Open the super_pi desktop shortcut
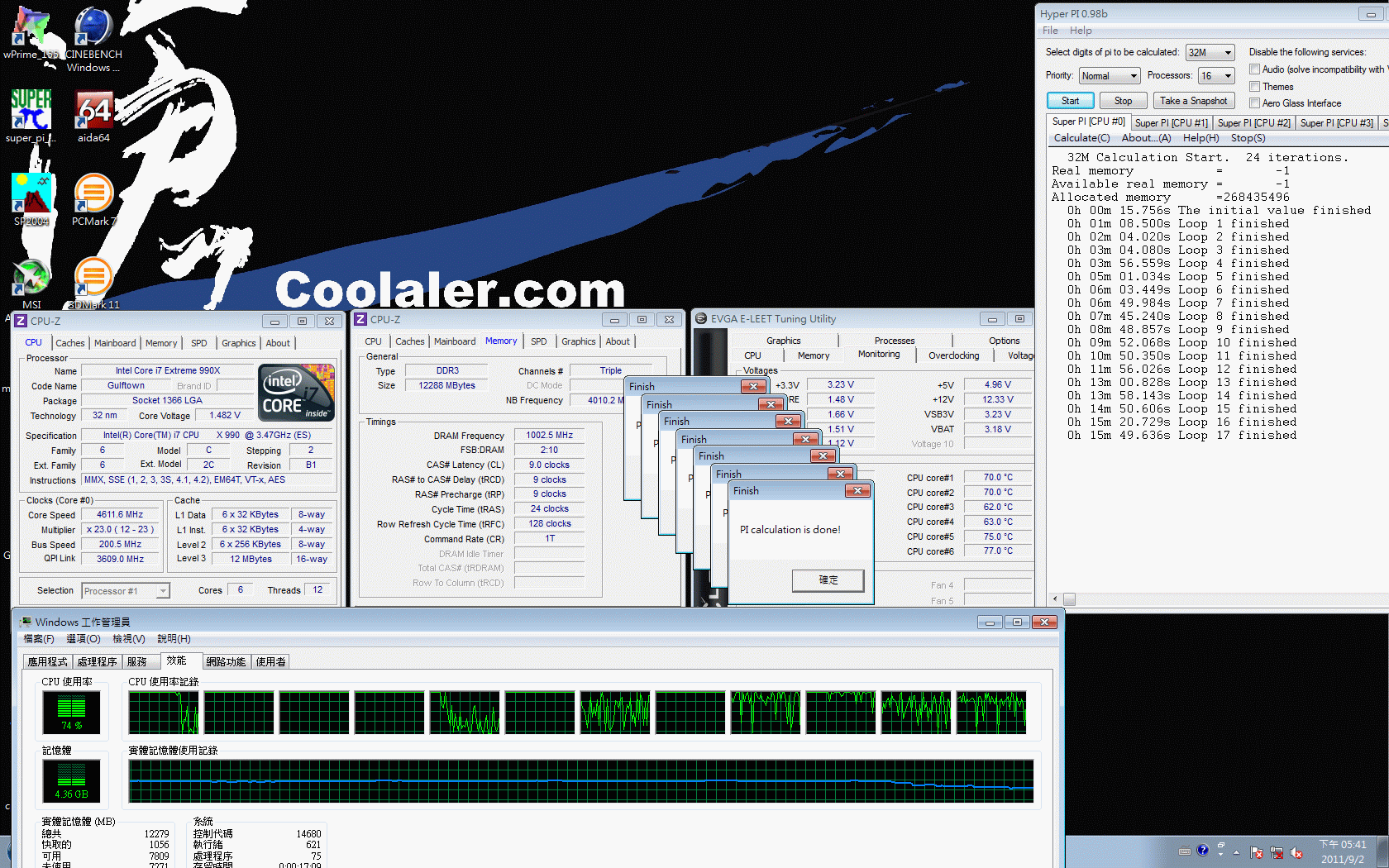1389x868 pixels. point(31,116)
